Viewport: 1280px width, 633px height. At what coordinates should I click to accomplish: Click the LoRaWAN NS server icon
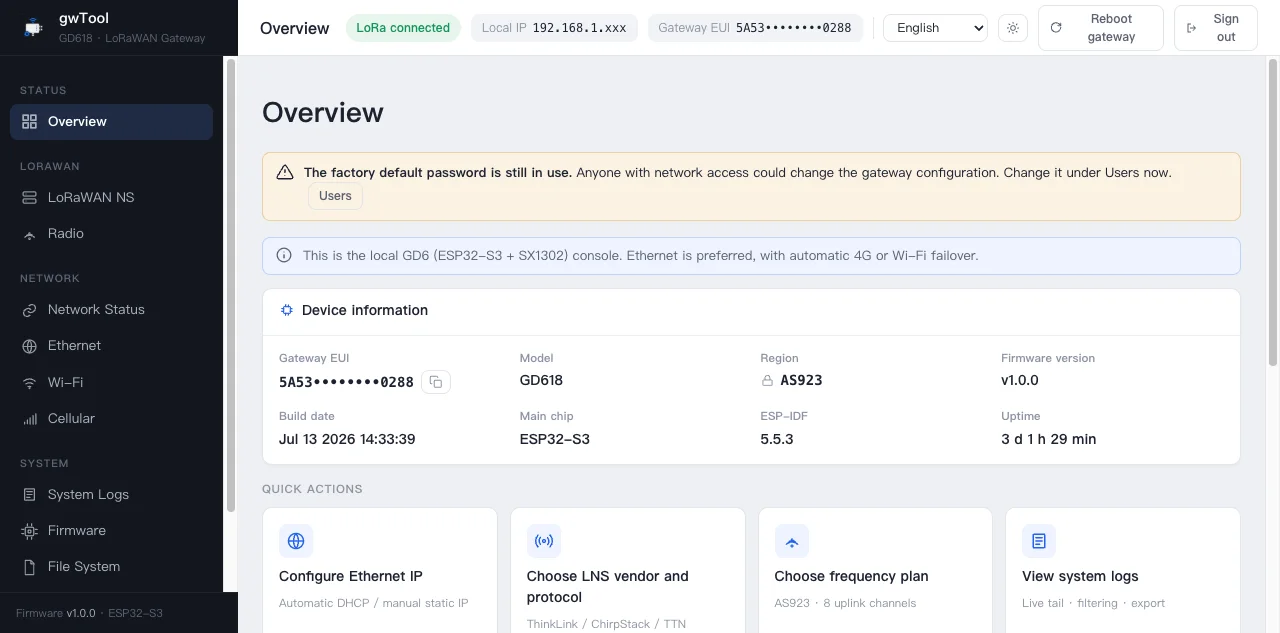pos(29,198)
